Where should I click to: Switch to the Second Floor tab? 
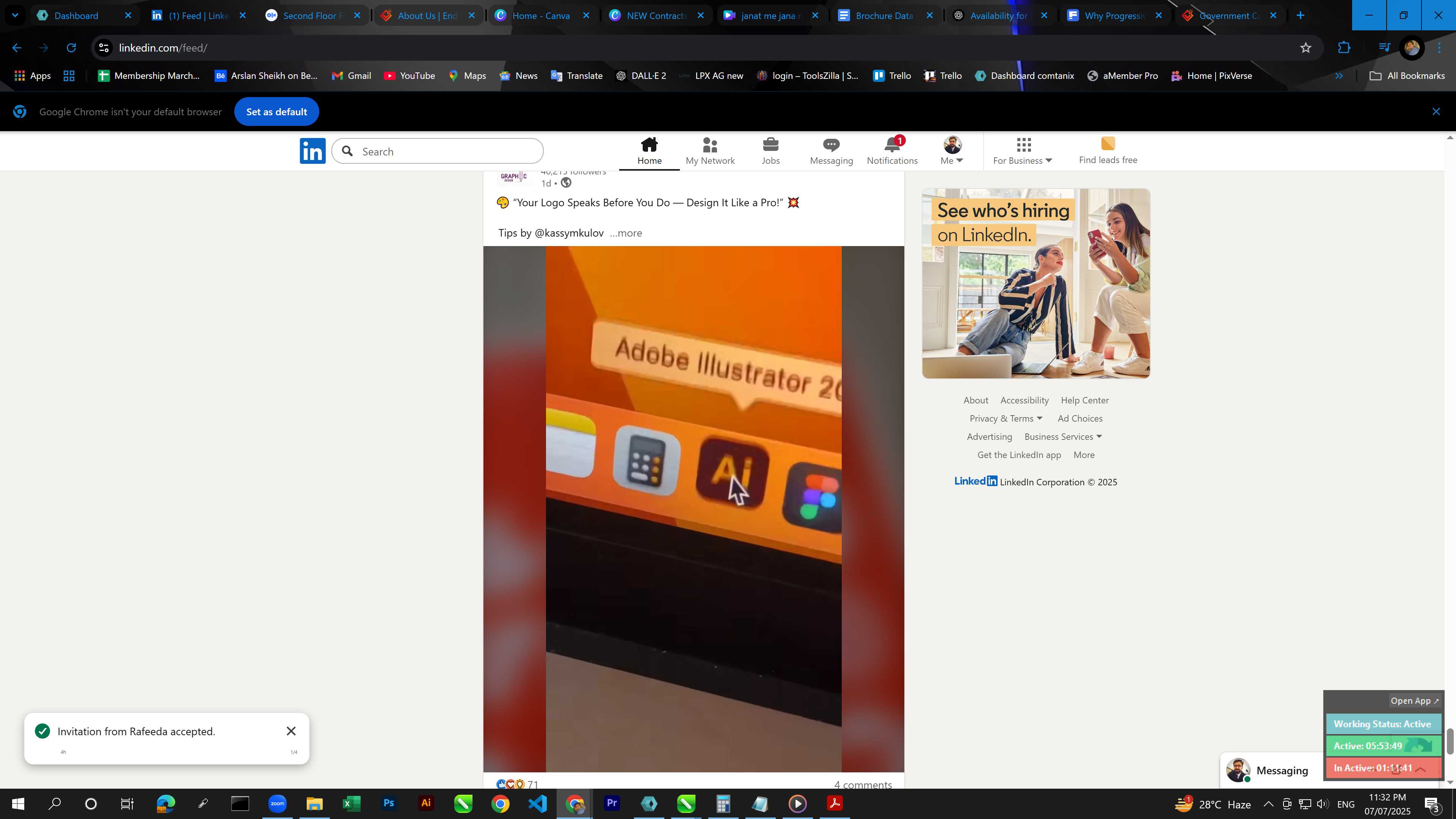[x=312, y=15]
